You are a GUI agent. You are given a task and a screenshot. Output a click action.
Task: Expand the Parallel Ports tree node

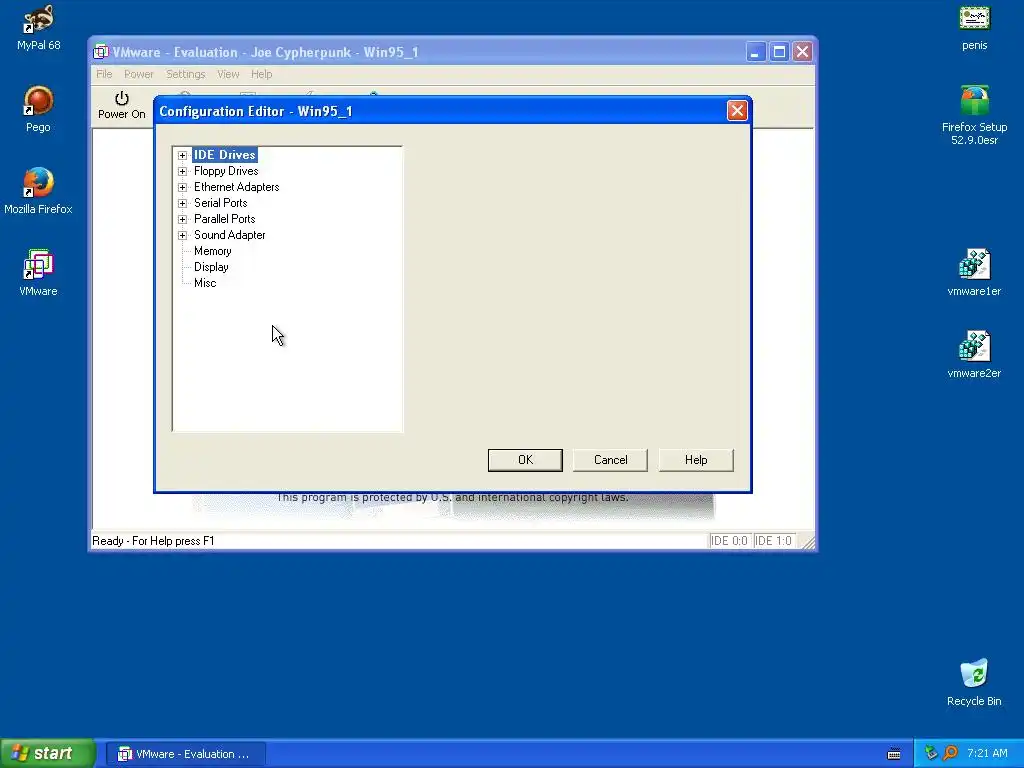click(x=182, y=219)
